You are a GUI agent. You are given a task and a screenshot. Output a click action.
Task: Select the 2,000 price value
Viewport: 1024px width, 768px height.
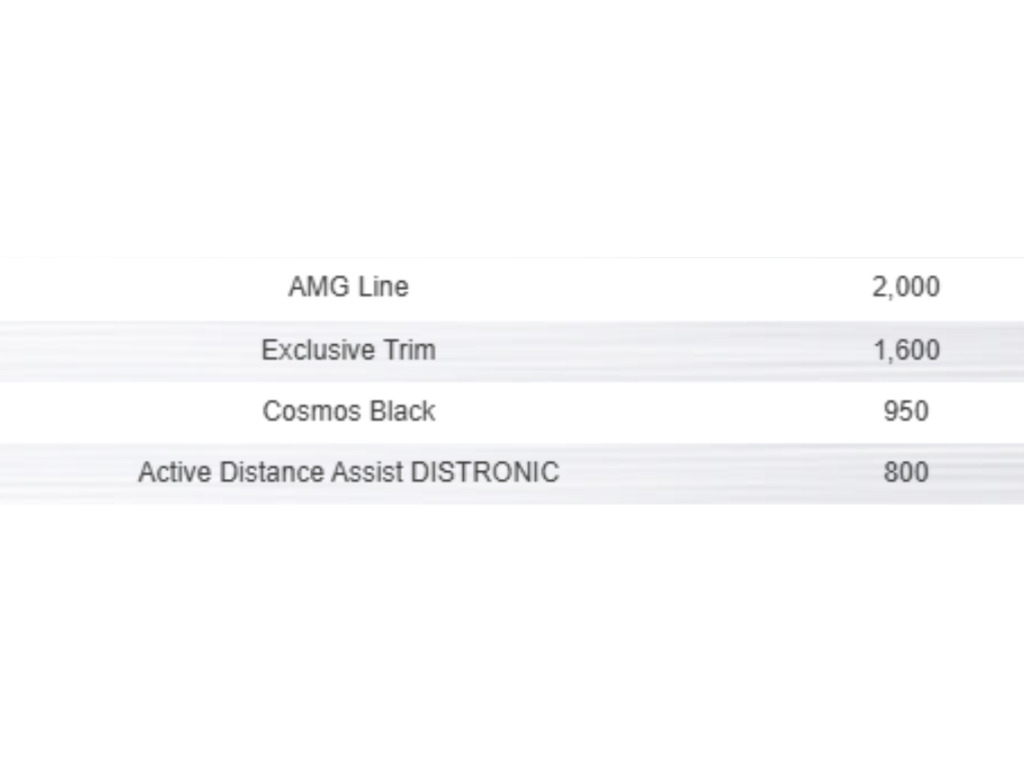click(x=905, y=287)
